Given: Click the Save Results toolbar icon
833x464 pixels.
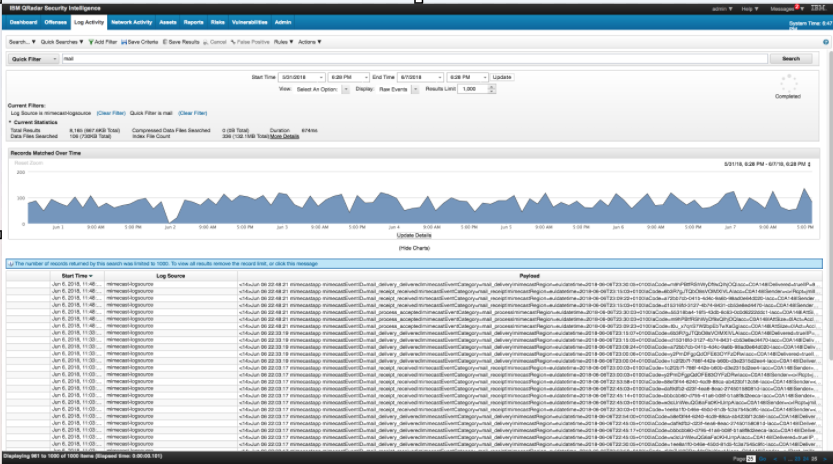Looking at the screenshot, I should coord(163,43).
